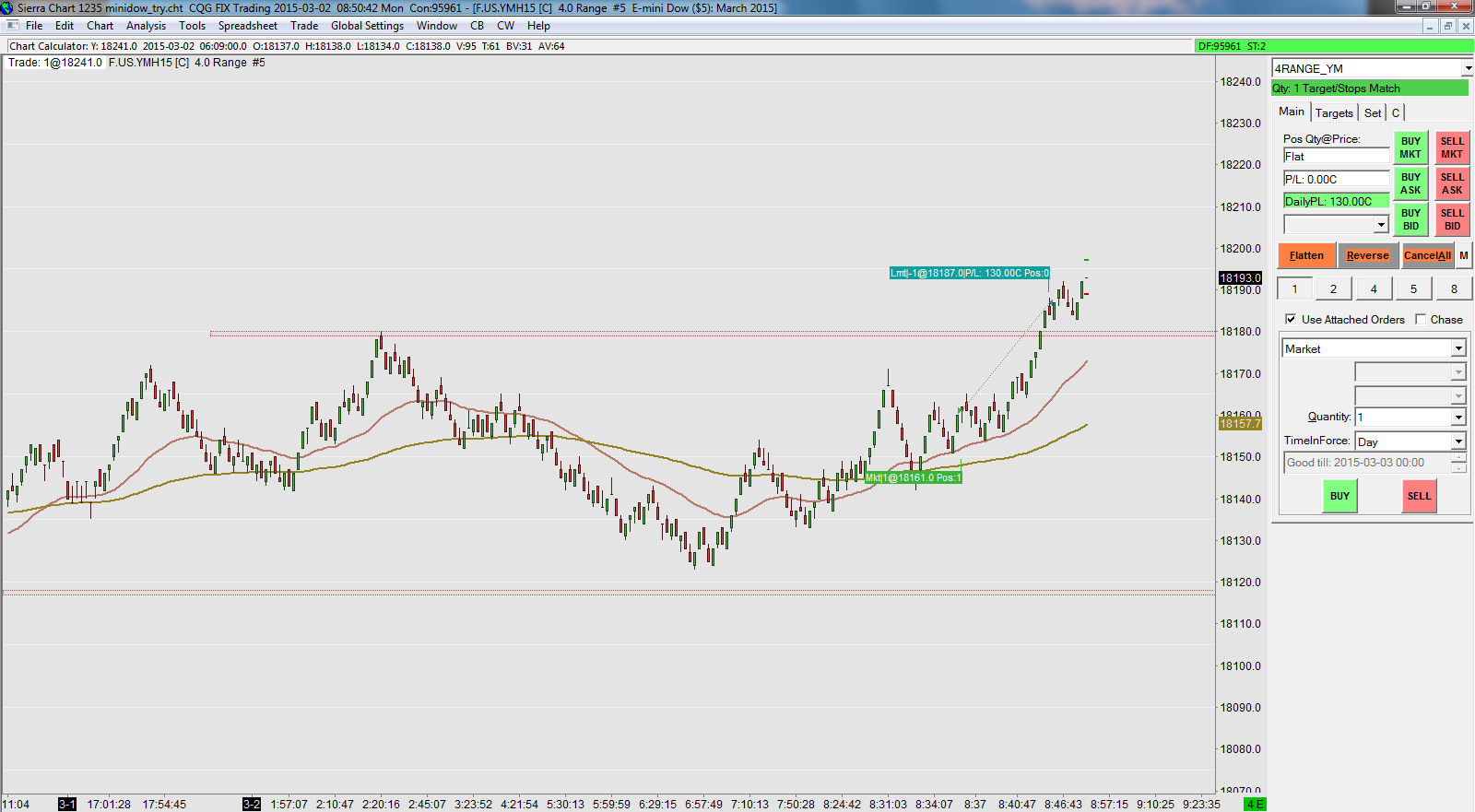The image size is (1475, 812).
Task: Click the Reverse position button
Action: tap(1367, 255)
